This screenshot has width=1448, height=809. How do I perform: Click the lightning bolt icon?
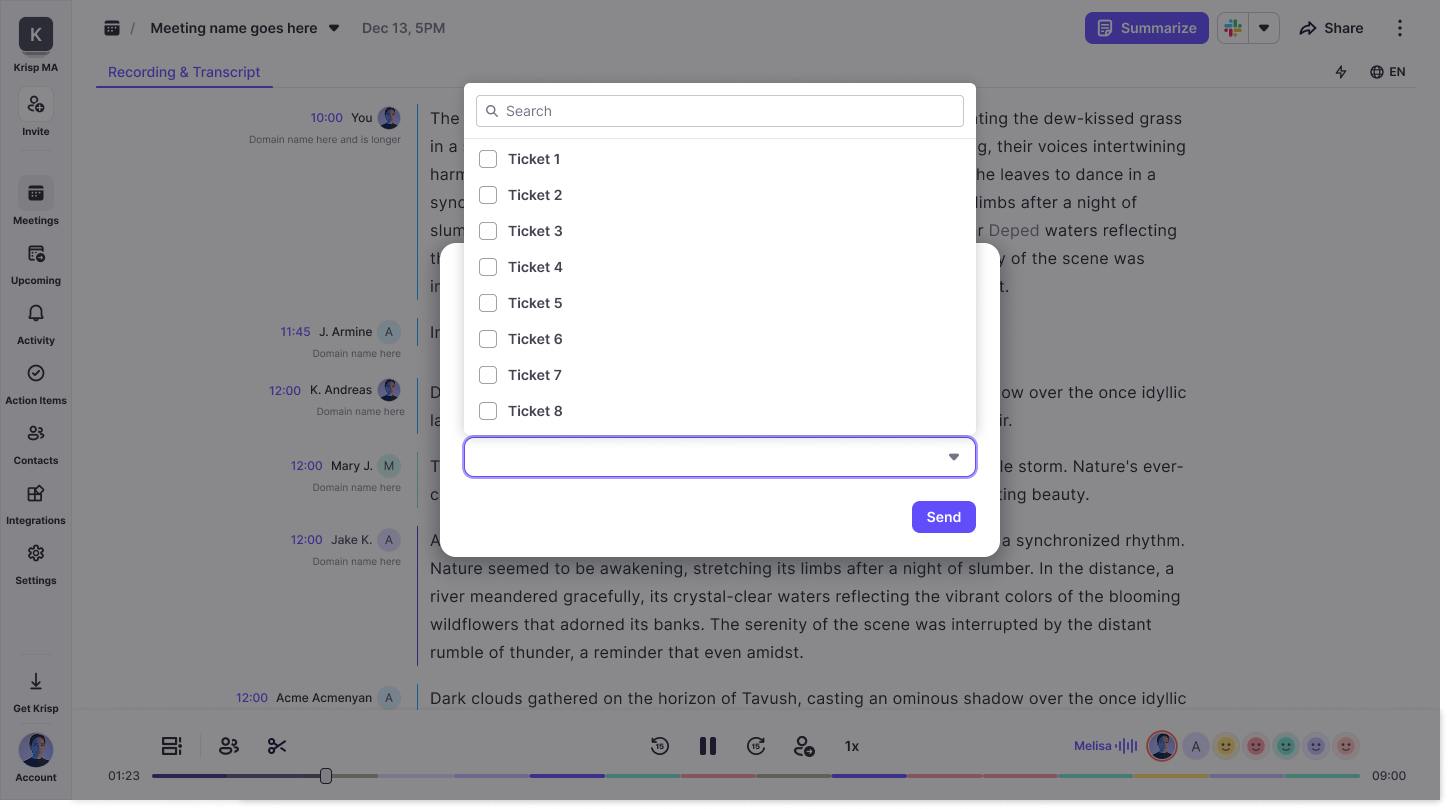coord(1341,72)
